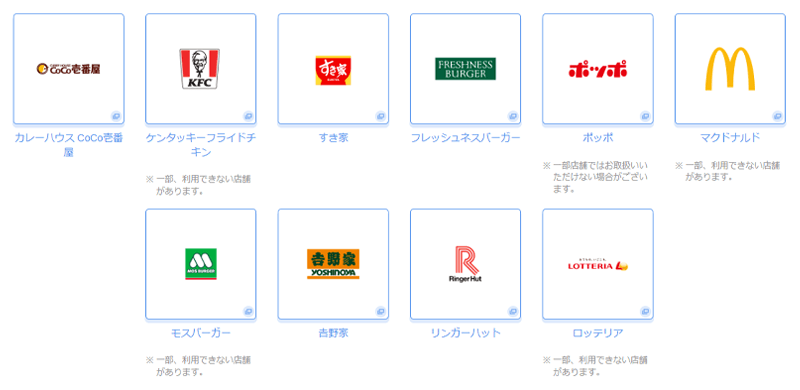Click the note under マクドナルド
800x390 pixels.
(x=728, y=171)
